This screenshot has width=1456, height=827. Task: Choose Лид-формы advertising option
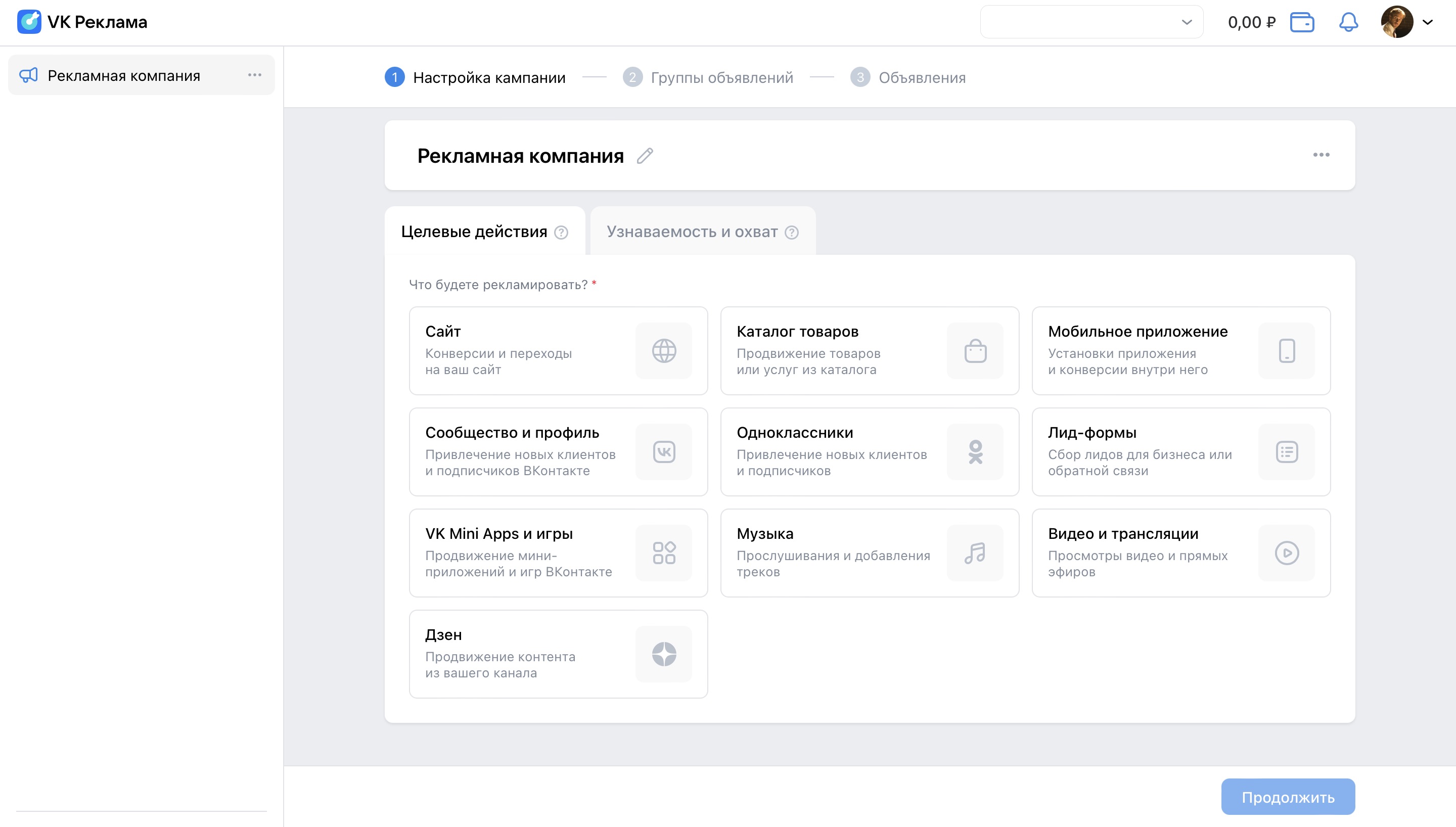(1180, 452)
